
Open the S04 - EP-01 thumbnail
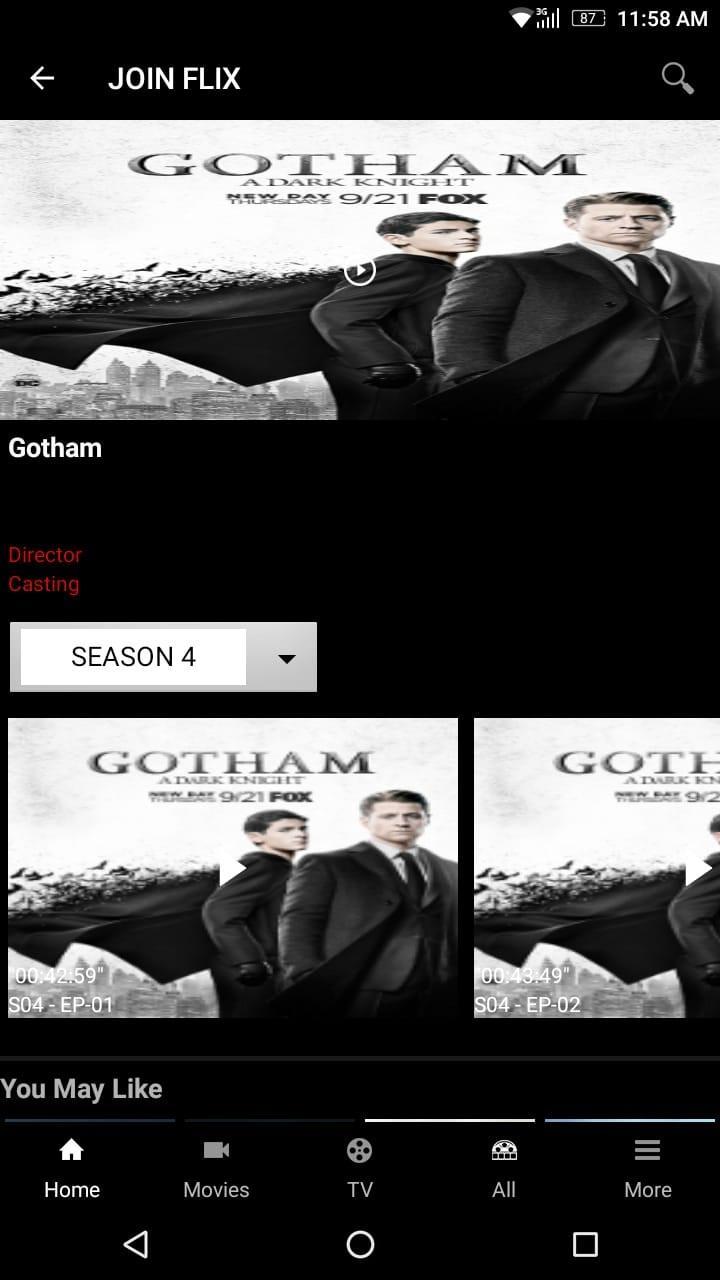point(233,868)
